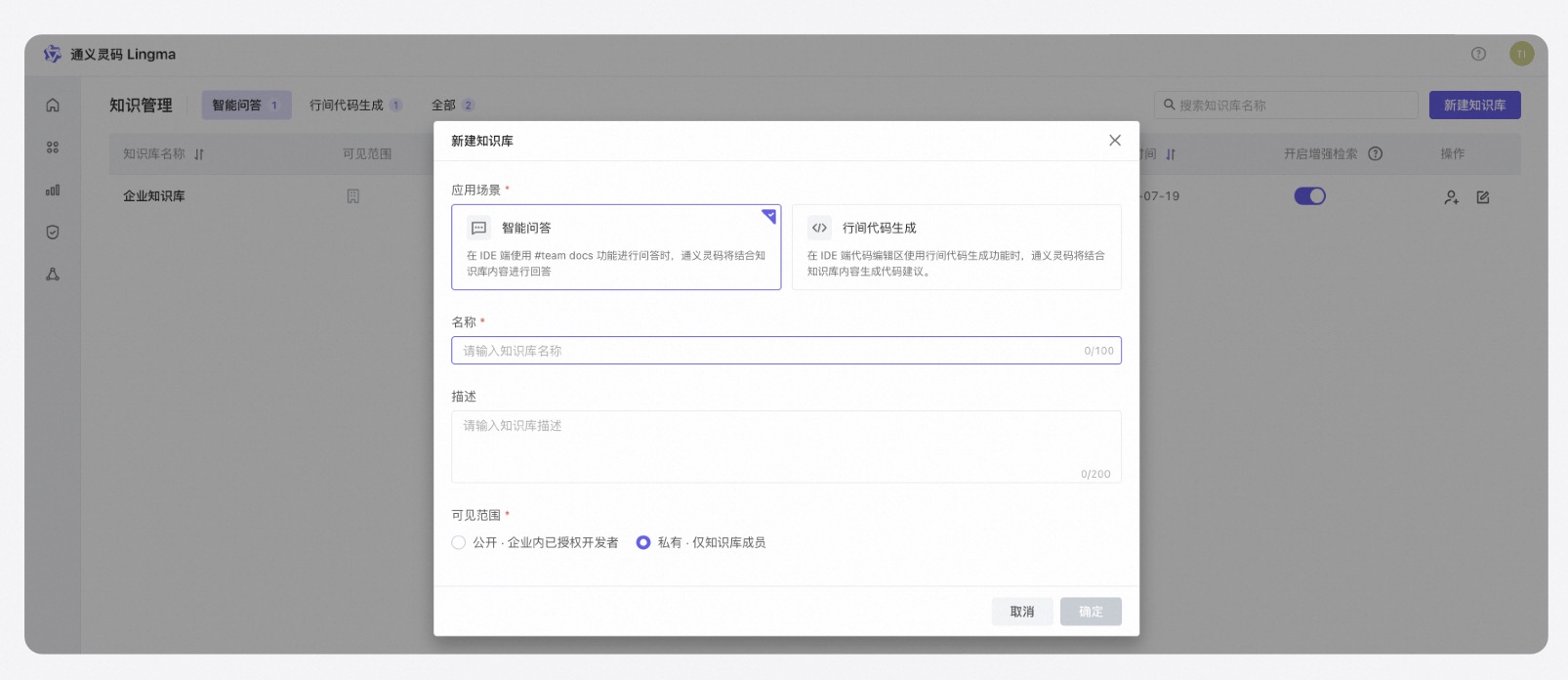Close the 新建知识库 dialog
1568x680 pixels.
tap(1115, 141)
